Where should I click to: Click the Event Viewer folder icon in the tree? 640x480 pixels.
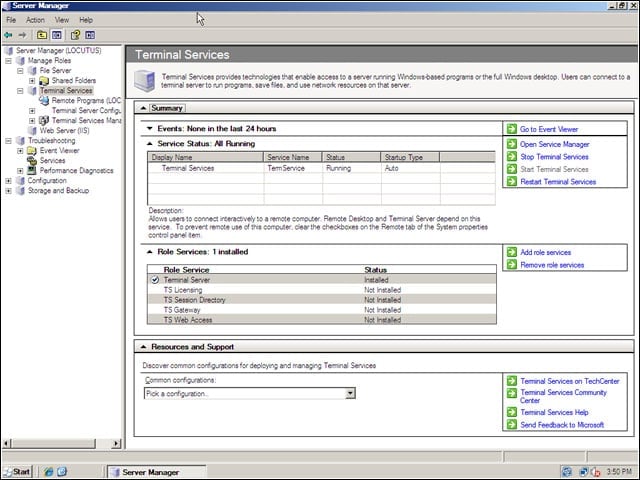(x=31, y=151)
